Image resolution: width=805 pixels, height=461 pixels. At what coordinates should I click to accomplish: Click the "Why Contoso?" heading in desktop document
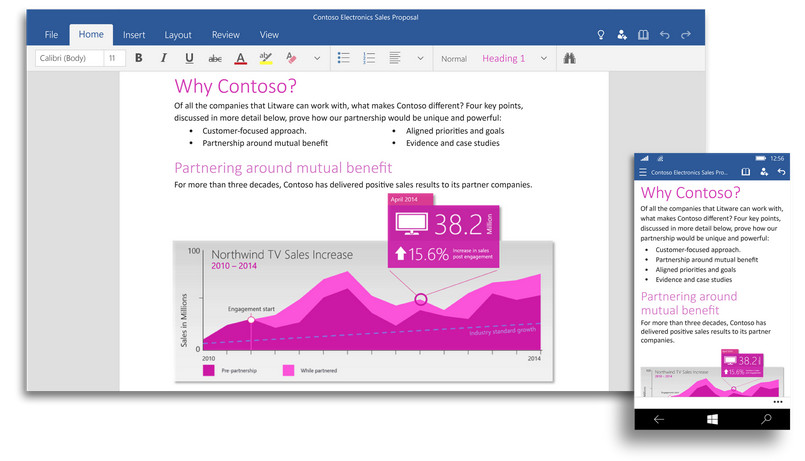pyautogui.click(x=235, y=86)
